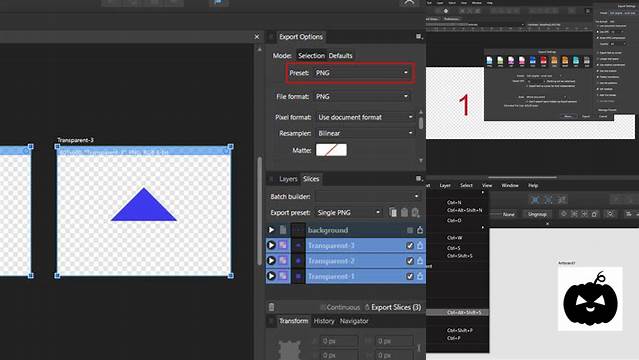Open the Batch builder dropdown

coord(368,197)
